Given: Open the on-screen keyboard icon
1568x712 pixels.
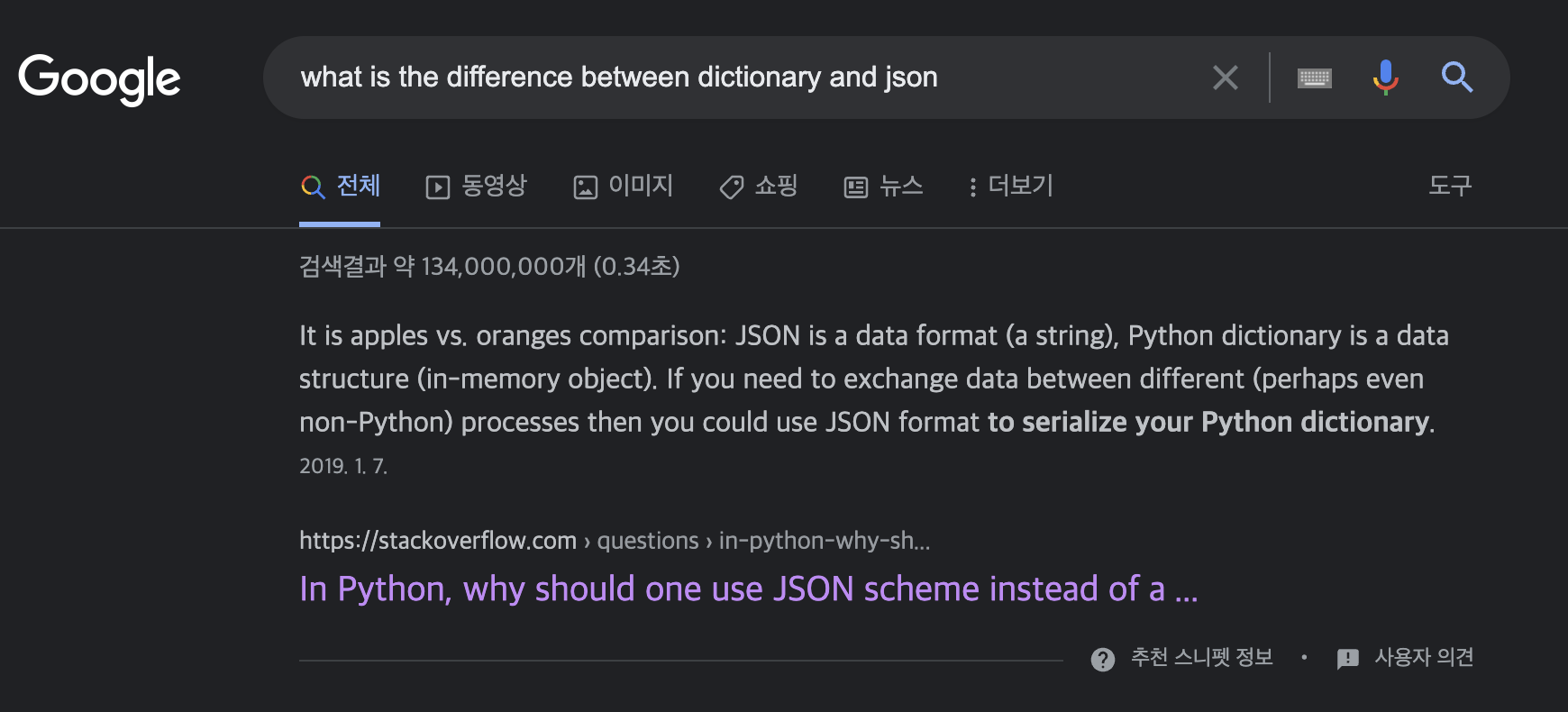Looking at the screenshot, I should pos(1313,78).
